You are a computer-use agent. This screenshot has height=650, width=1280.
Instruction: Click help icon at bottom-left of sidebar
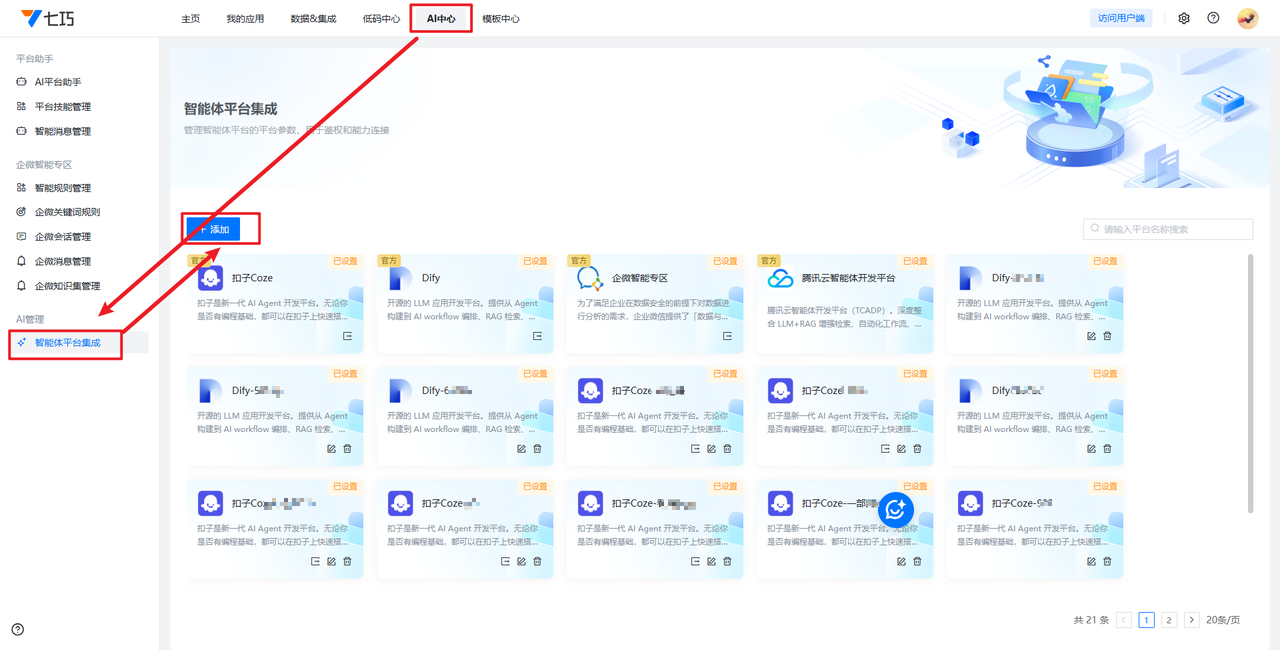coord(18,629)
